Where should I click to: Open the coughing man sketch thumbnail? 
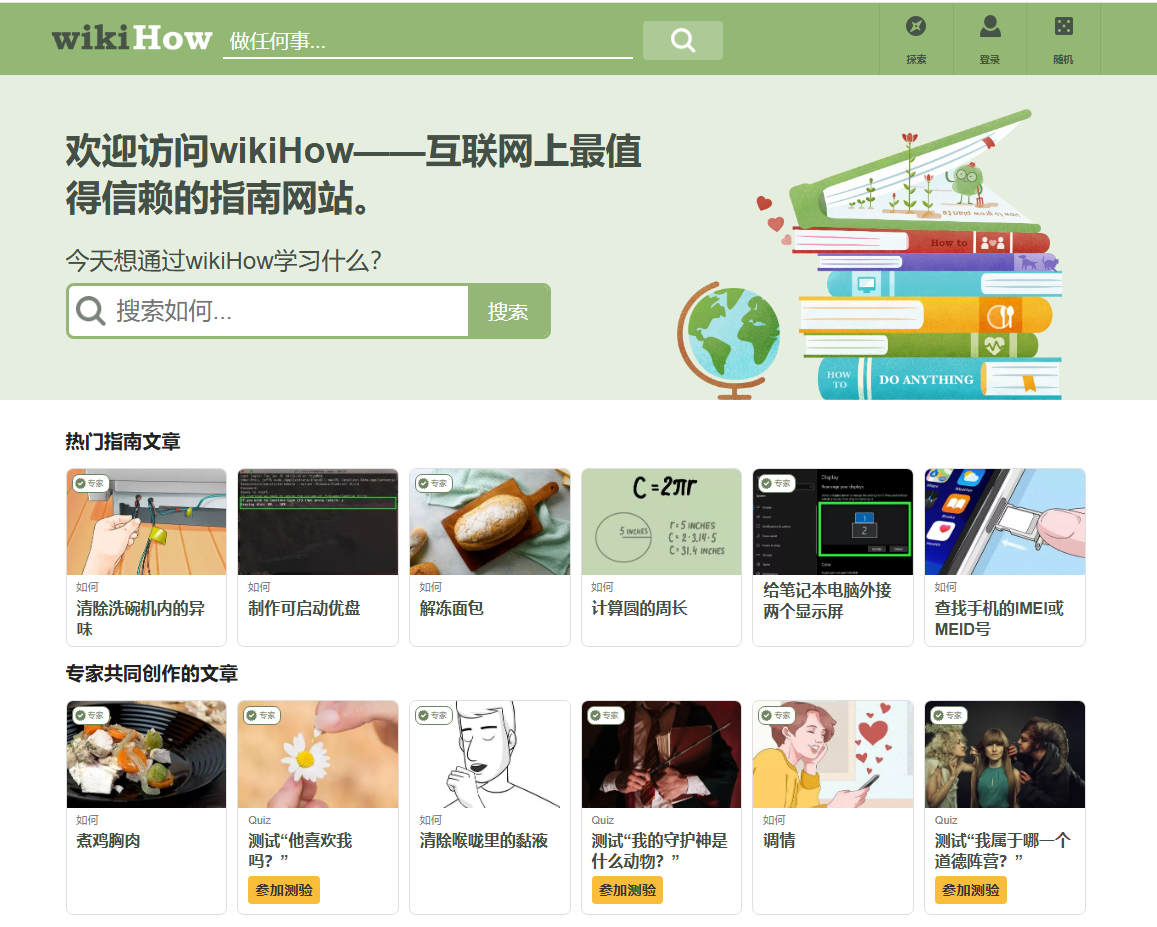tap(490, 754)
